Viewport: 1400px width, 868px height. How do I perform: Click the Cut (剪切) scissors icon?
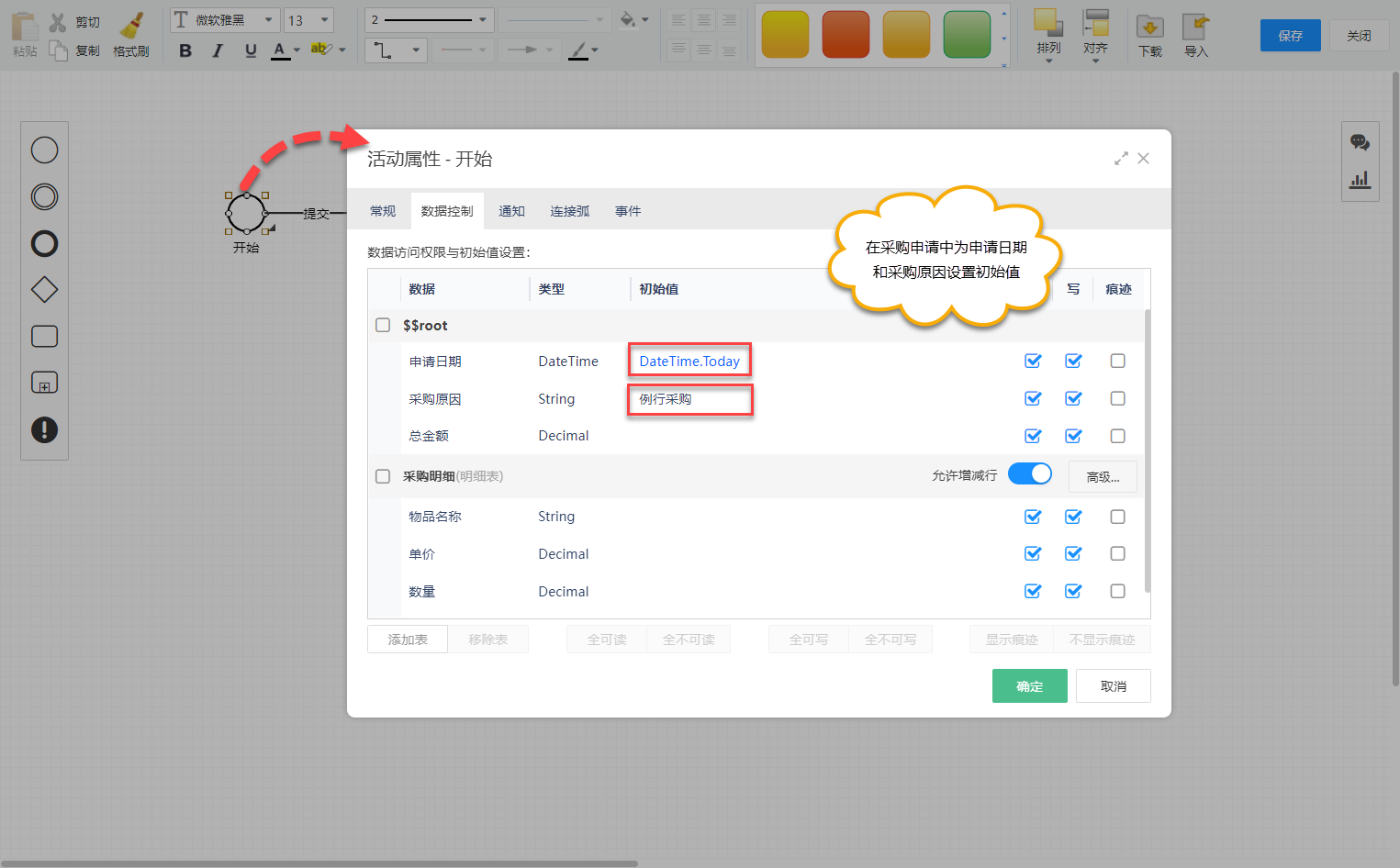[x=58, y=22]
